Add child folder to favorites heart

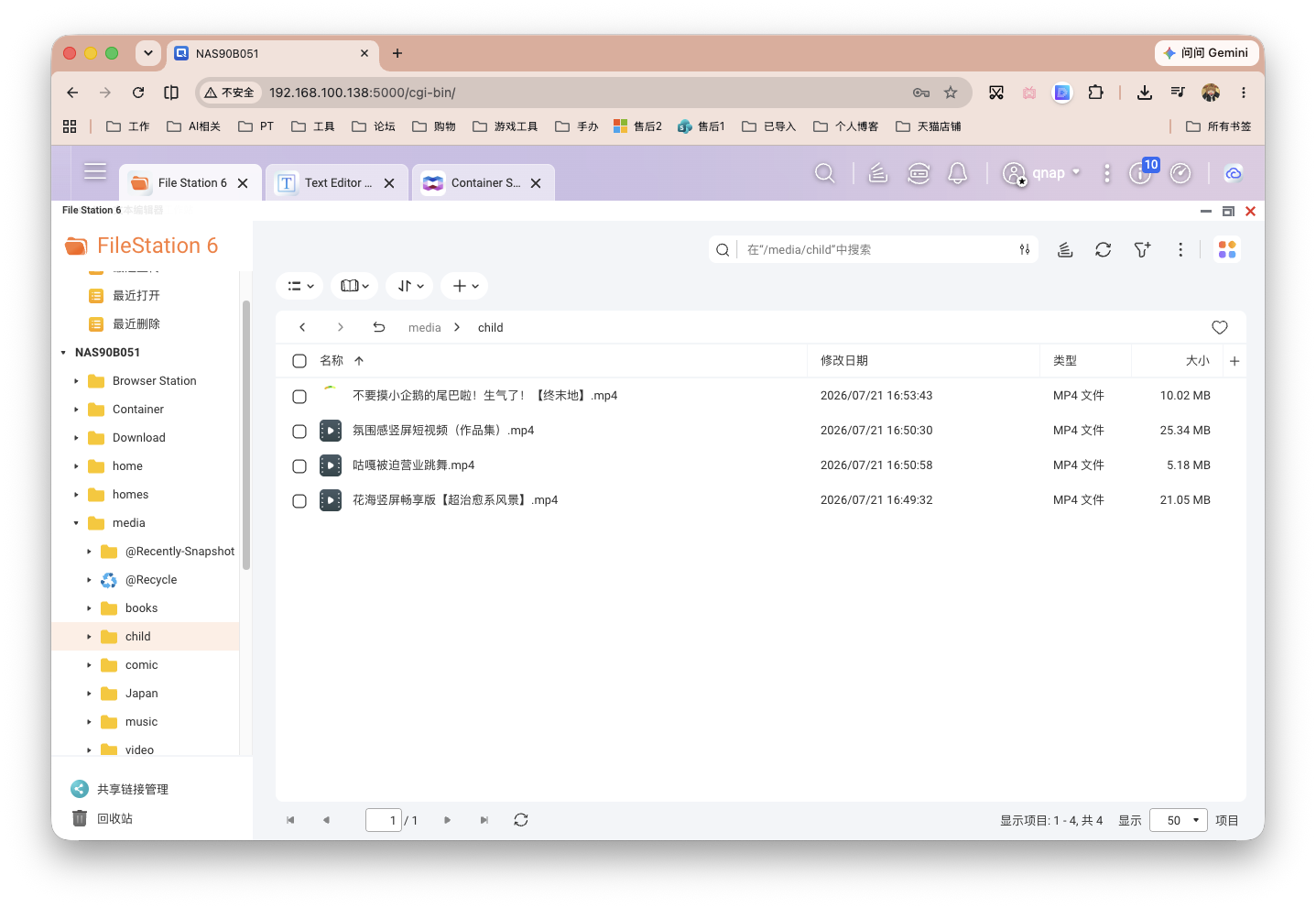pyautogui.click(x=1220, y=327)
